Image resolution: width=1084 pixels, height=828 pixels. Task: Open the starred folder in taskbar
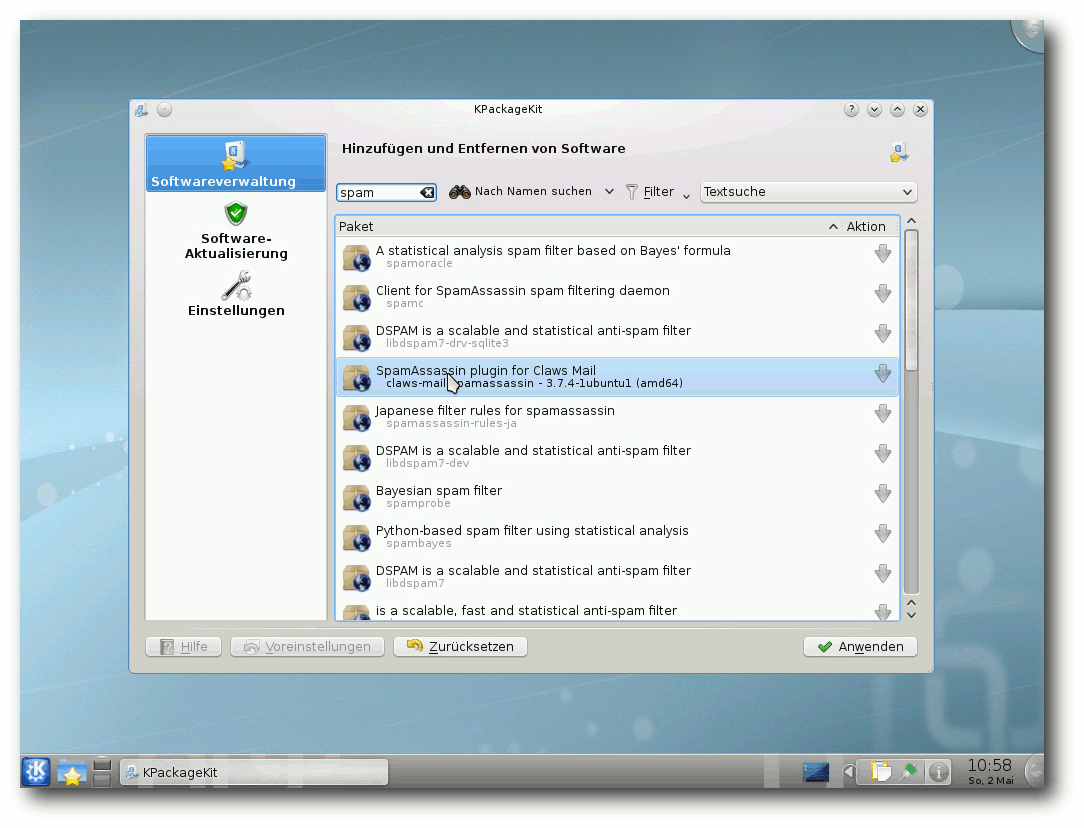click(x=71, y=772)
